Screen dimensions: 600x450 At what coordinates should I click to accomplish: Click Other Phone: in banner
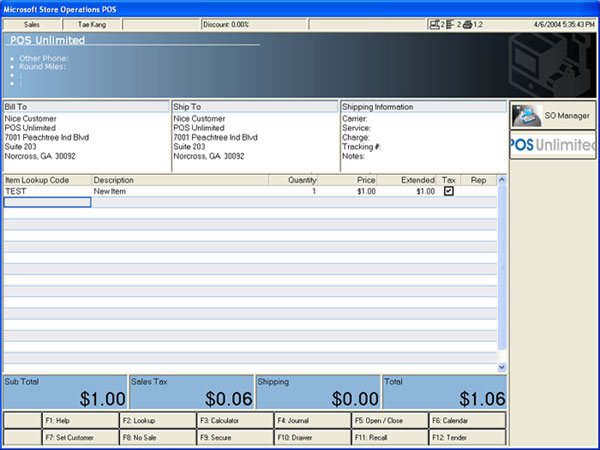[44, 58]
